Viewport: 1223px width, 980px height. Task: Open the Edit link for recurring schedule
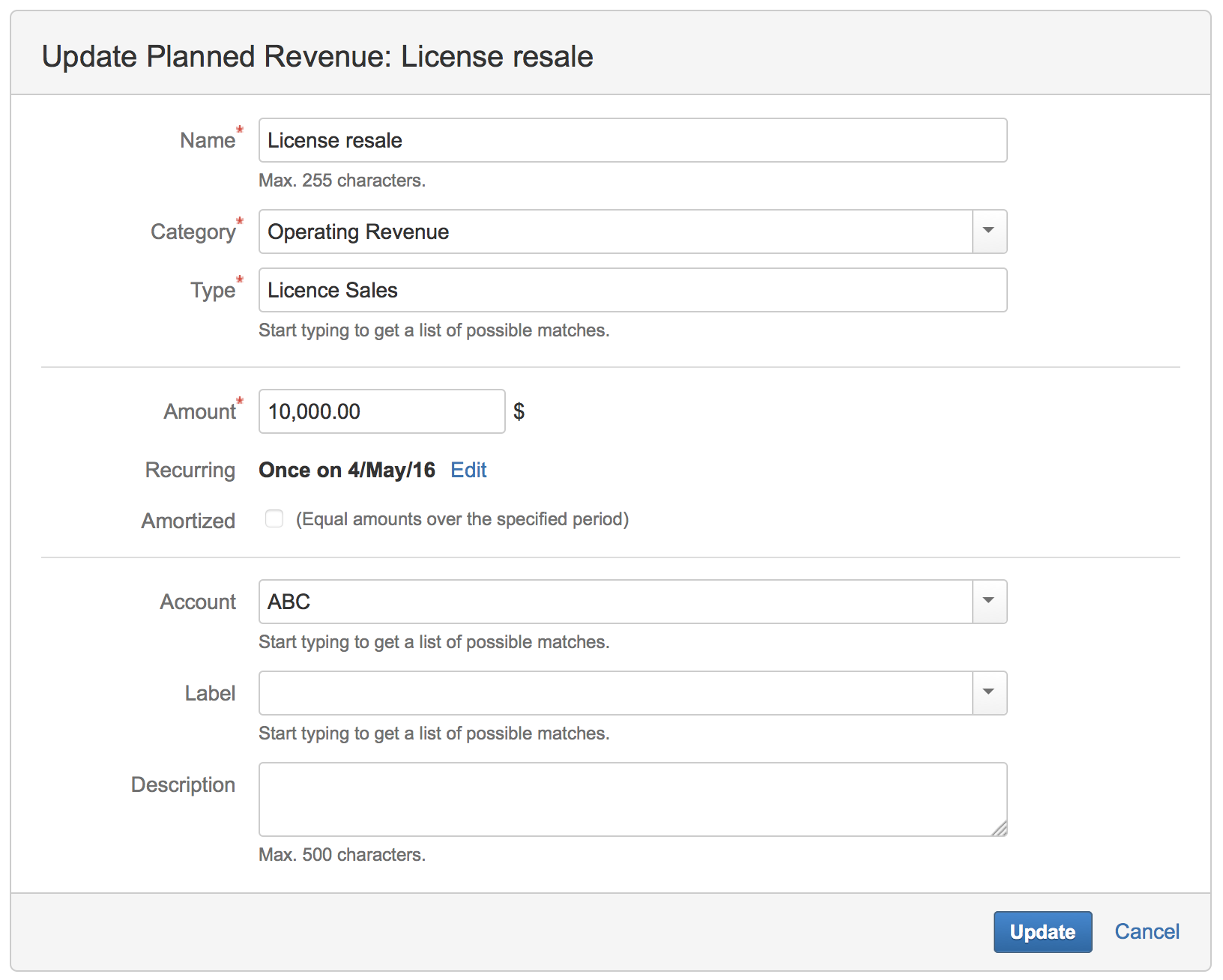[x=468, y=470]
